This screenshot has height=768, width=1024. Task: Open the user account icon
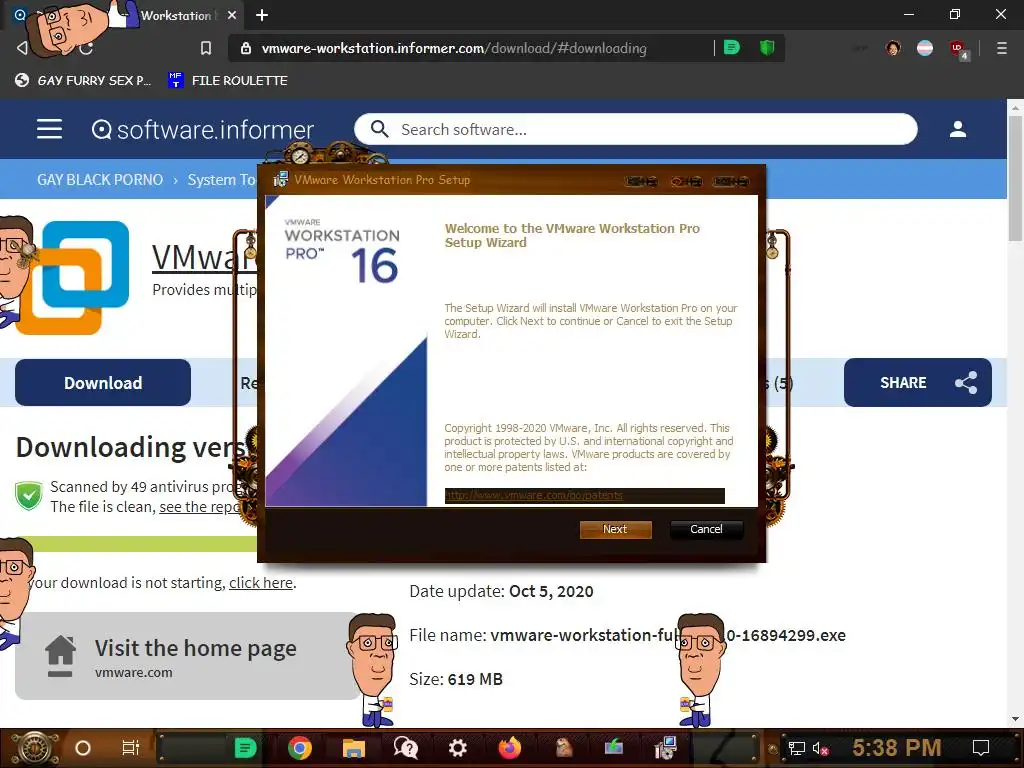pyautogui.click(x=957, y=129)
